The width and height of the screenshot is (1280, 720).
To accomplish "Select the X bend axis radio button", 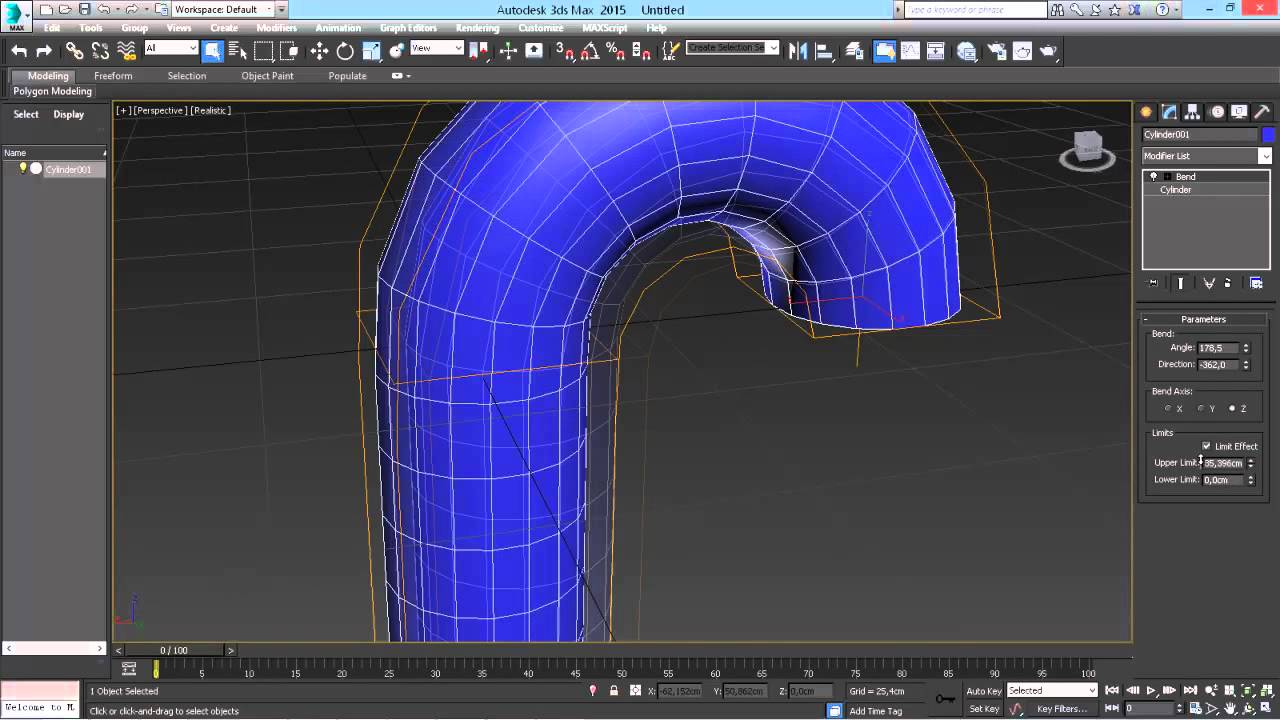I will pos(1168,408).
